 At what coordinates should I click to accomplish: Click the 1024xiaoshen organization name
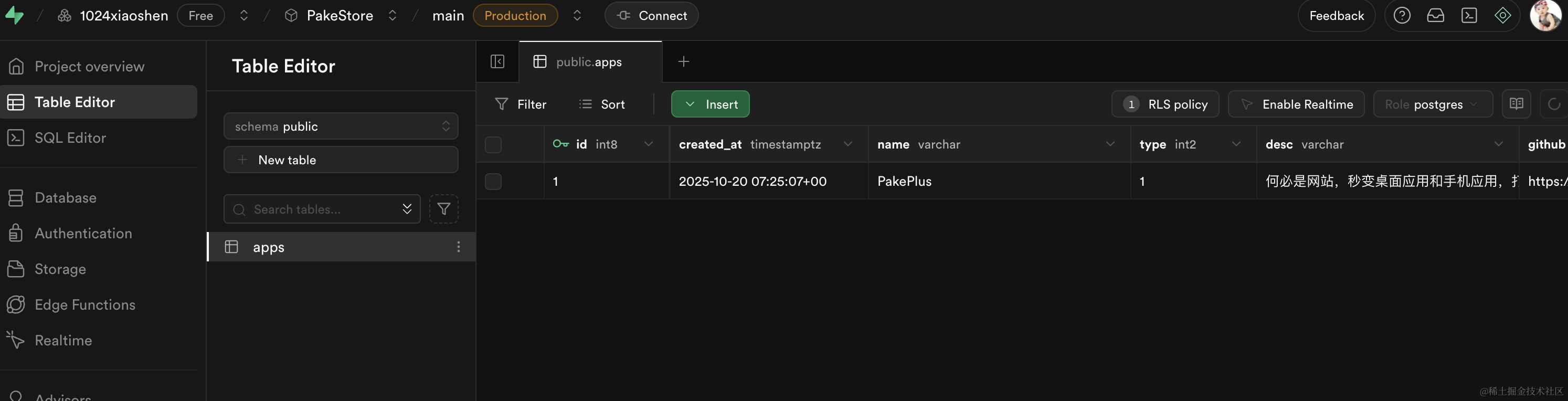point(124,15)
